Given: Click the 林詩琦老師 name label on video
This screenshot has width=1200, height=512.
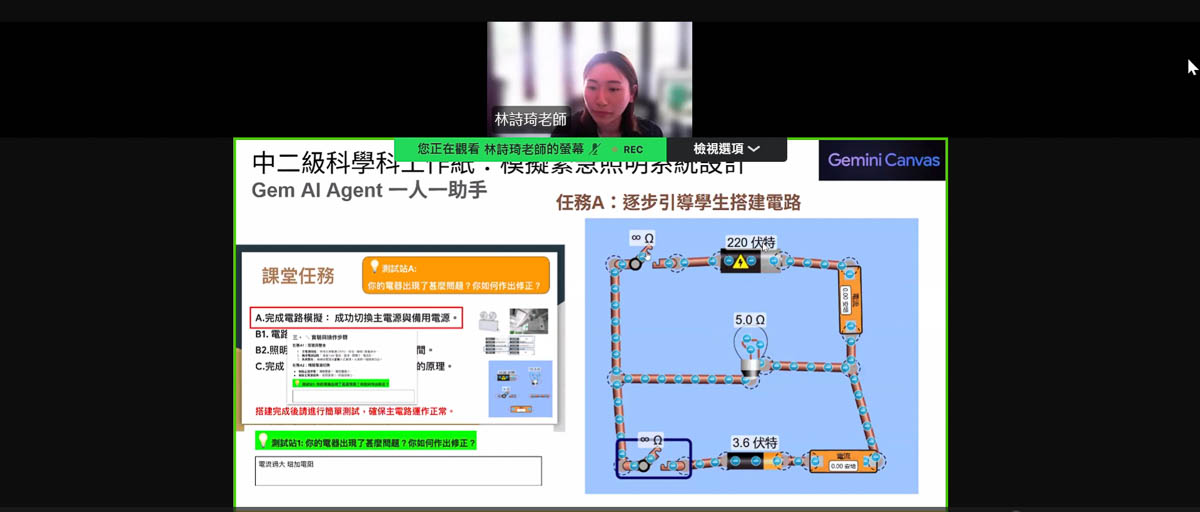Looking at the screenshot, I should [x=530, y=119].
